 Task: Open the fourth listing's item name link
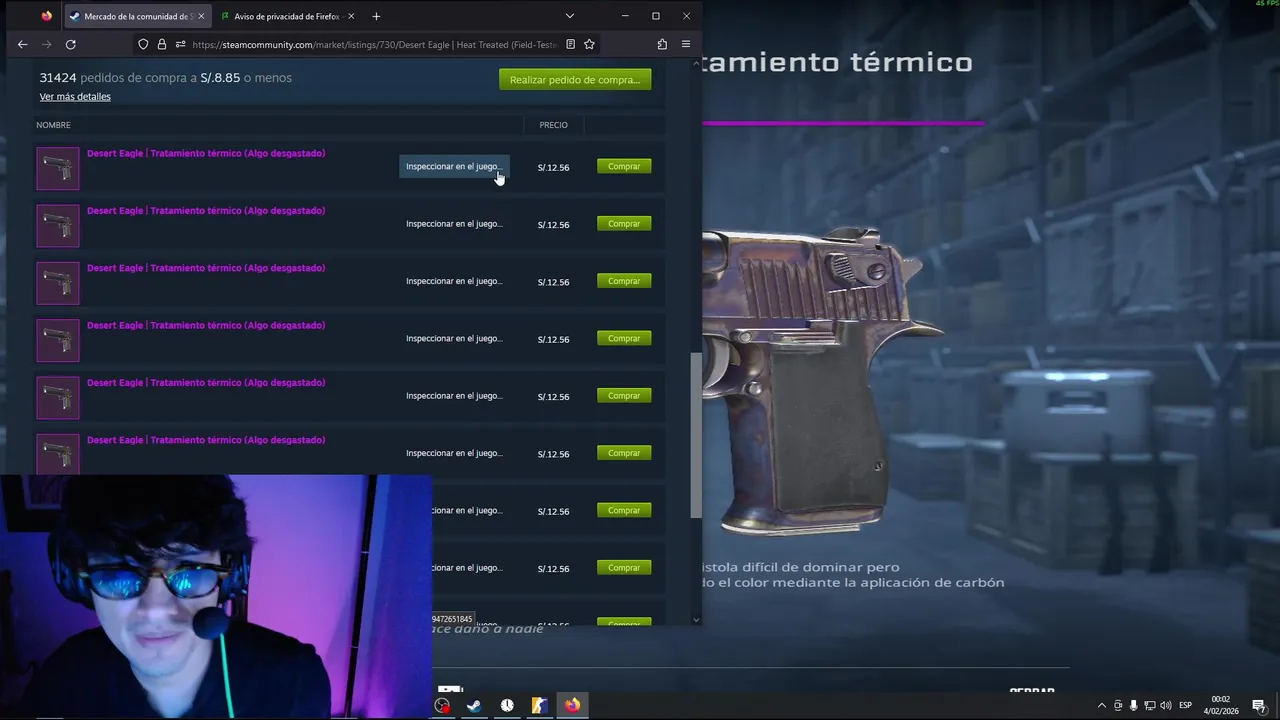click(x=206, y=325)
